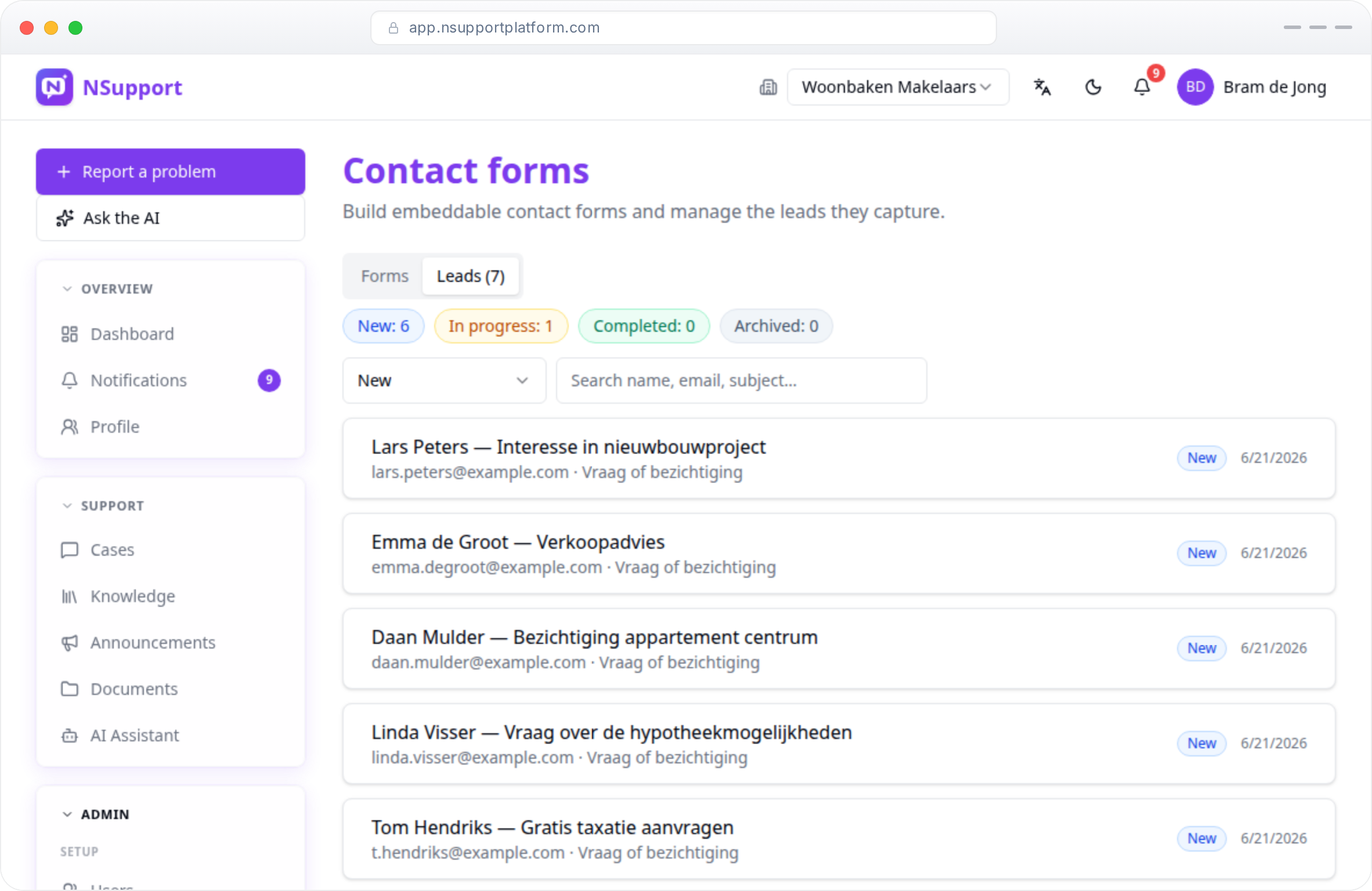Go to Announcements
Image resolution: width=1372 pixels, height=891 pixels.
(x=171, y=643)
